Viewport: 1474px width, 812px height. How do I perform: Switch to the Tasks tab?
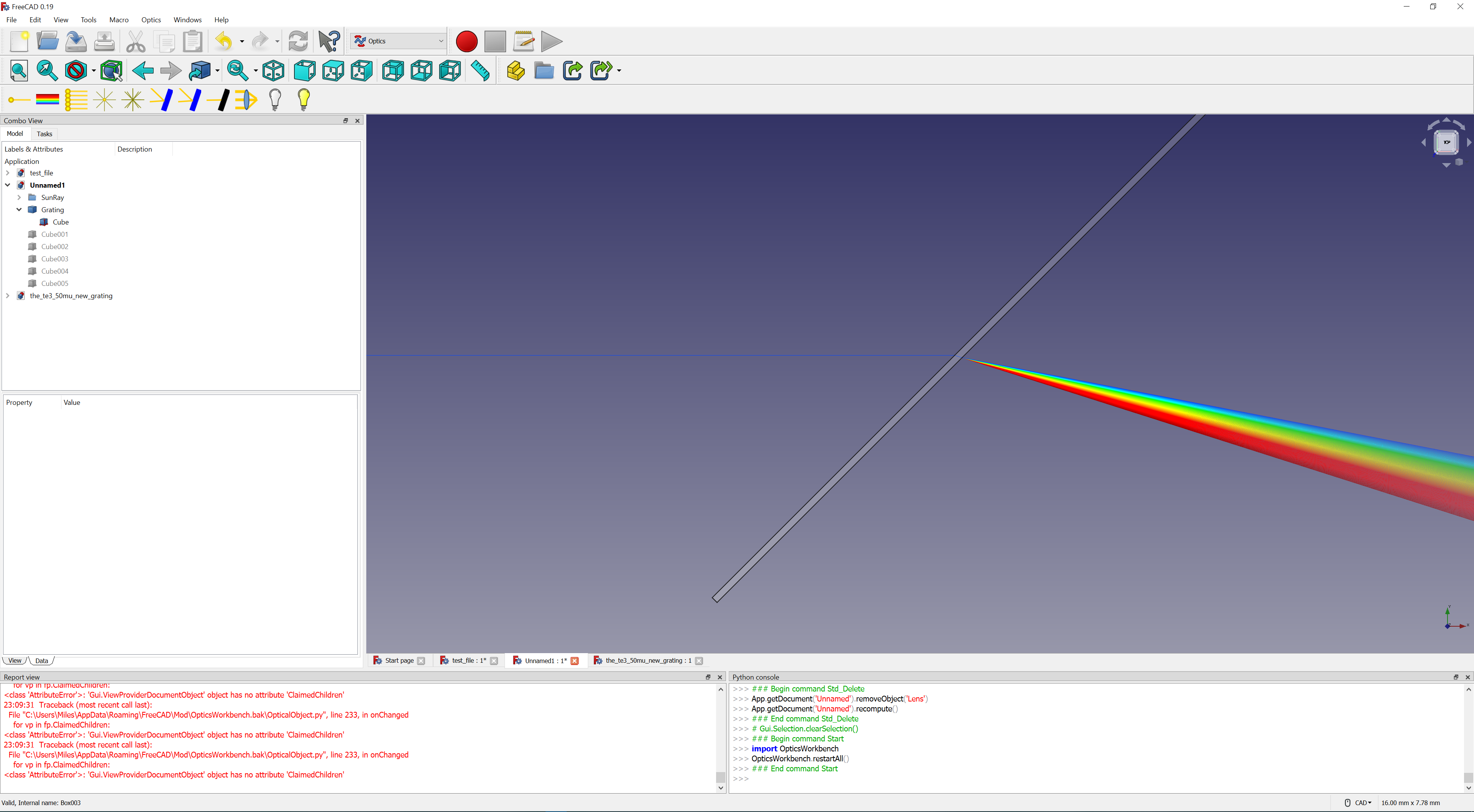point(44,134)
